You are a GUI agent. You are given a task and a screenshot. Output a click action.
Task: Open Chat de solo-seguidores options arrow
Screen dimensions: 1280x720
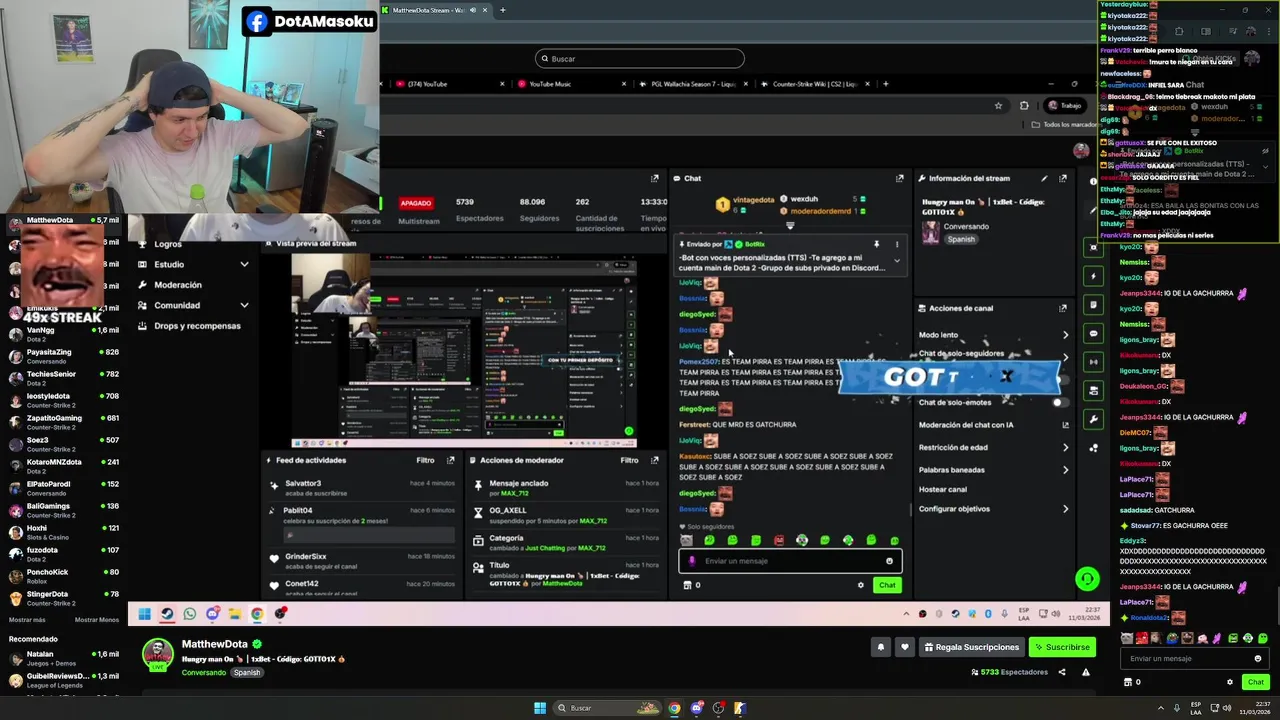(1065, 355)
